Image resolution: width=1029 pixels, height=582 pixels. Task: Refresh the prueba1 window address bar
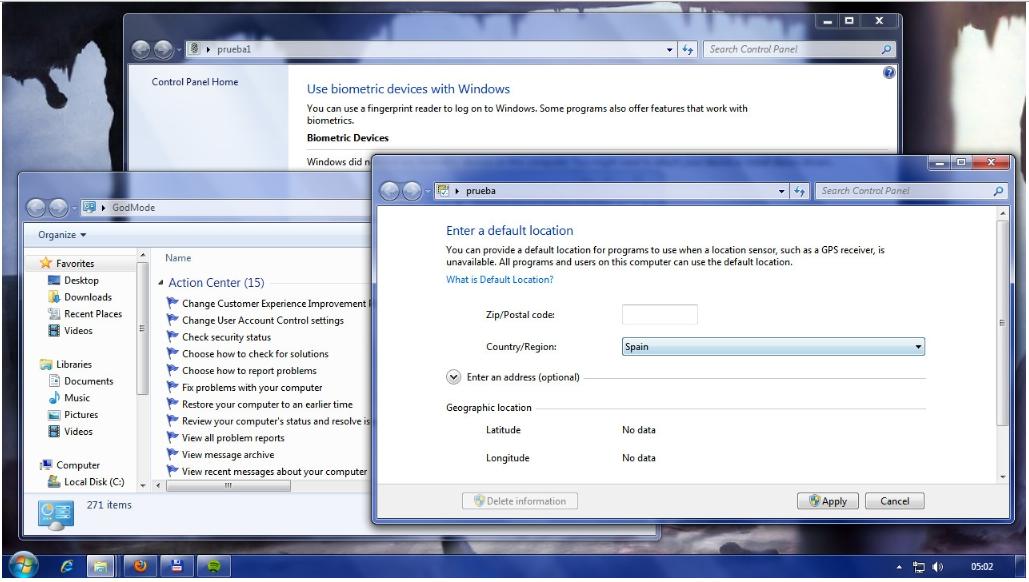click(687, 49)
